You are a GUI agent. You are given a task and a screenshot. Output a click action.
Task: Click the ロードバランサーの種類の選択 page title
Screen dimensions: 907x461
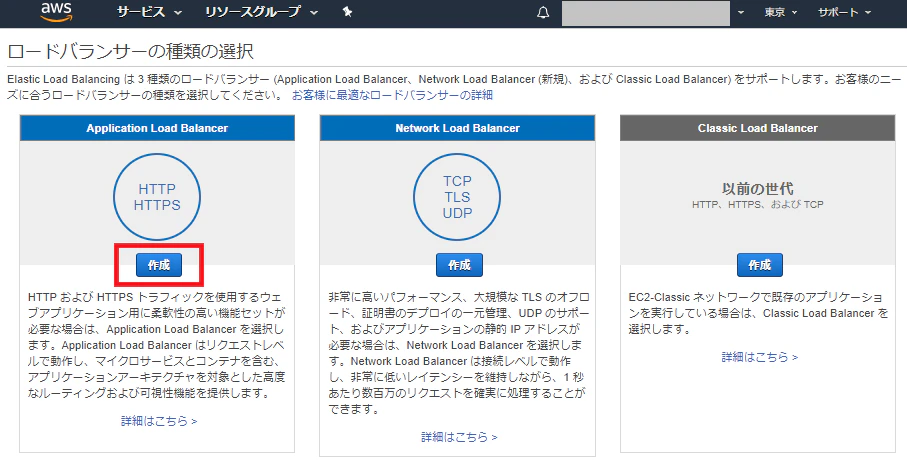point(130,51)
